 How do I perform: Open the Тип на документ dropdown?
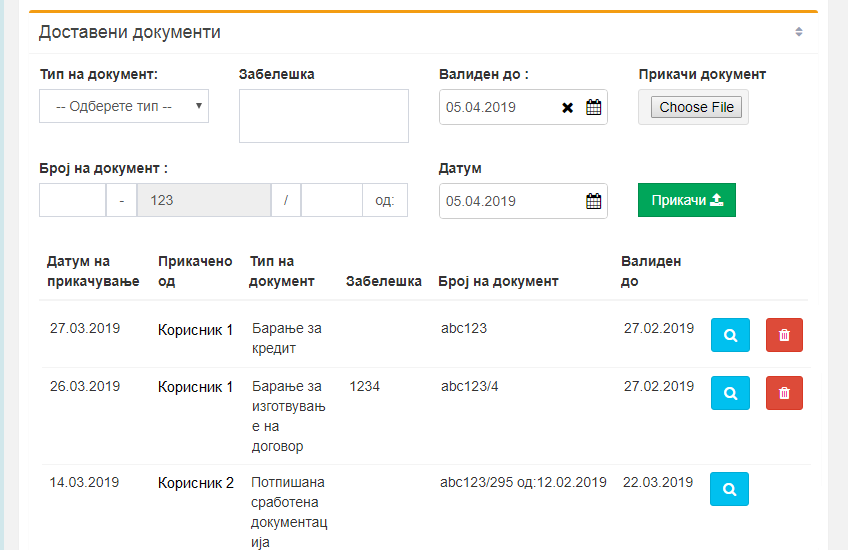(124, 106)
